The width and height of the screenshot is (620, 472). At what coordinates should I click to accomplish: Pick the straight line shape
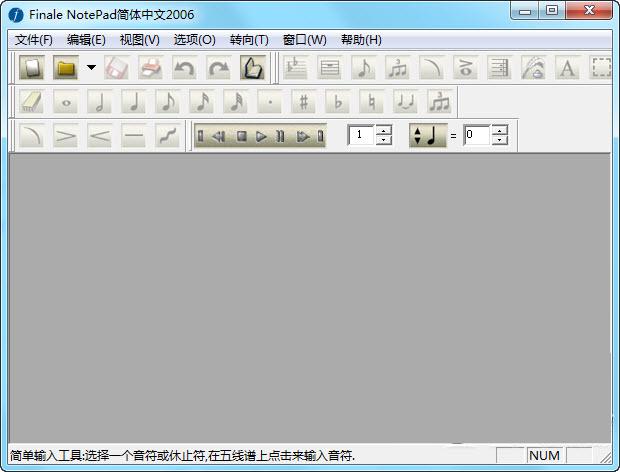134,136
